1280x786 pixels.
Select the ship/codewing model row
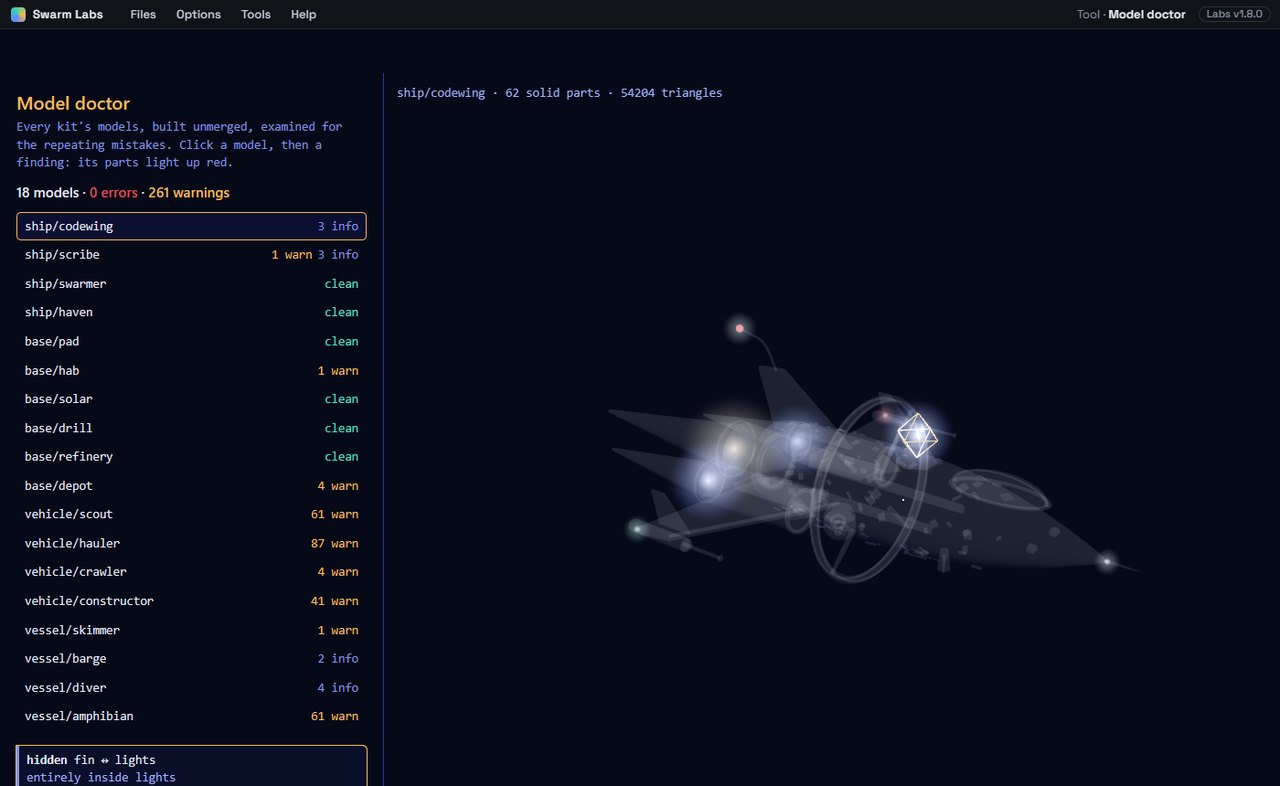point(192,226)
